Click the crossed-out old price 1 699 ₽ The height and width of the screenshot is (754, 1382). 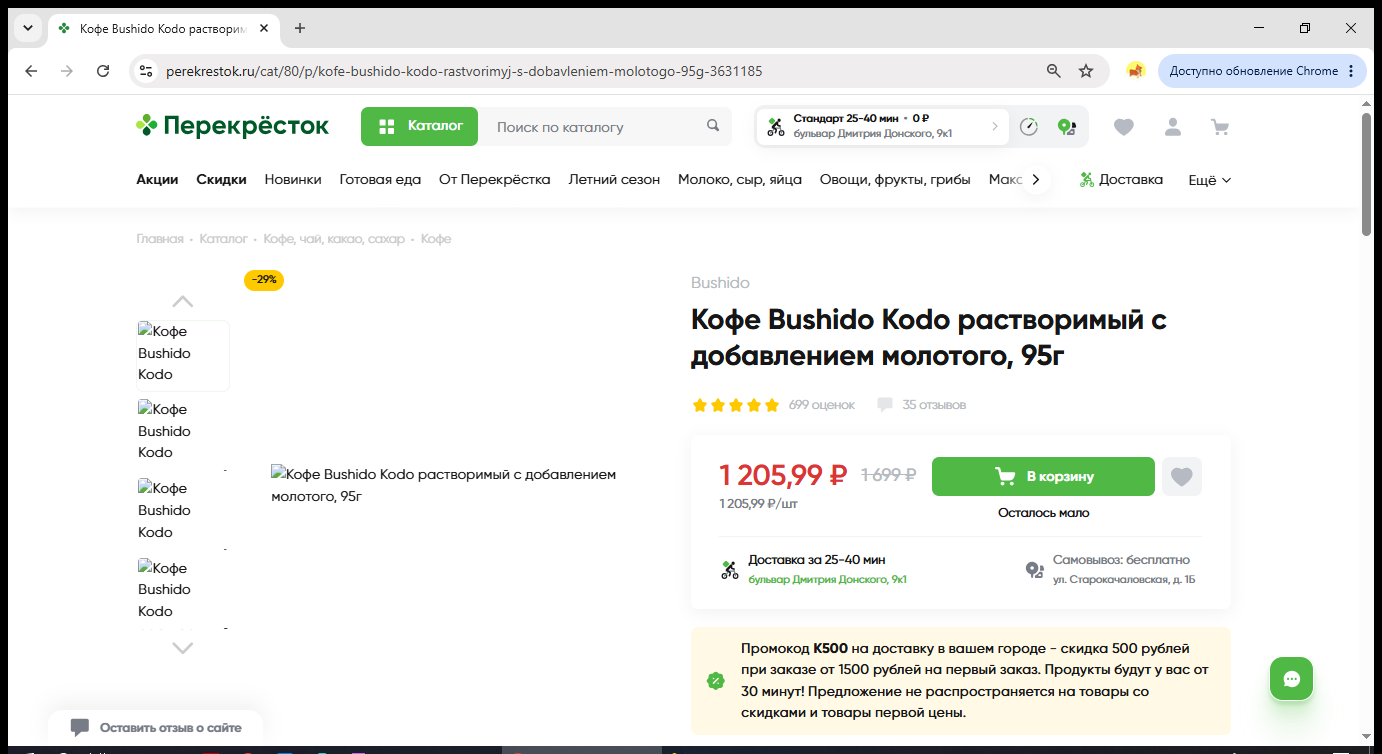click(888, 476)
